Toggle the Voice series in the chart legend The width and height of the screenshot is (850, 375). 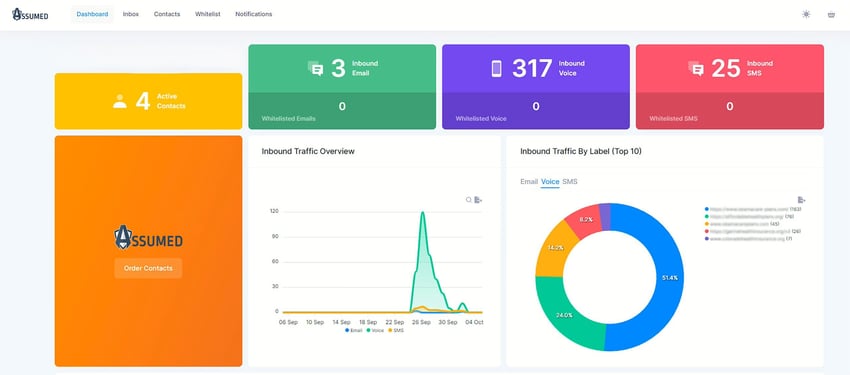[375, 330]
